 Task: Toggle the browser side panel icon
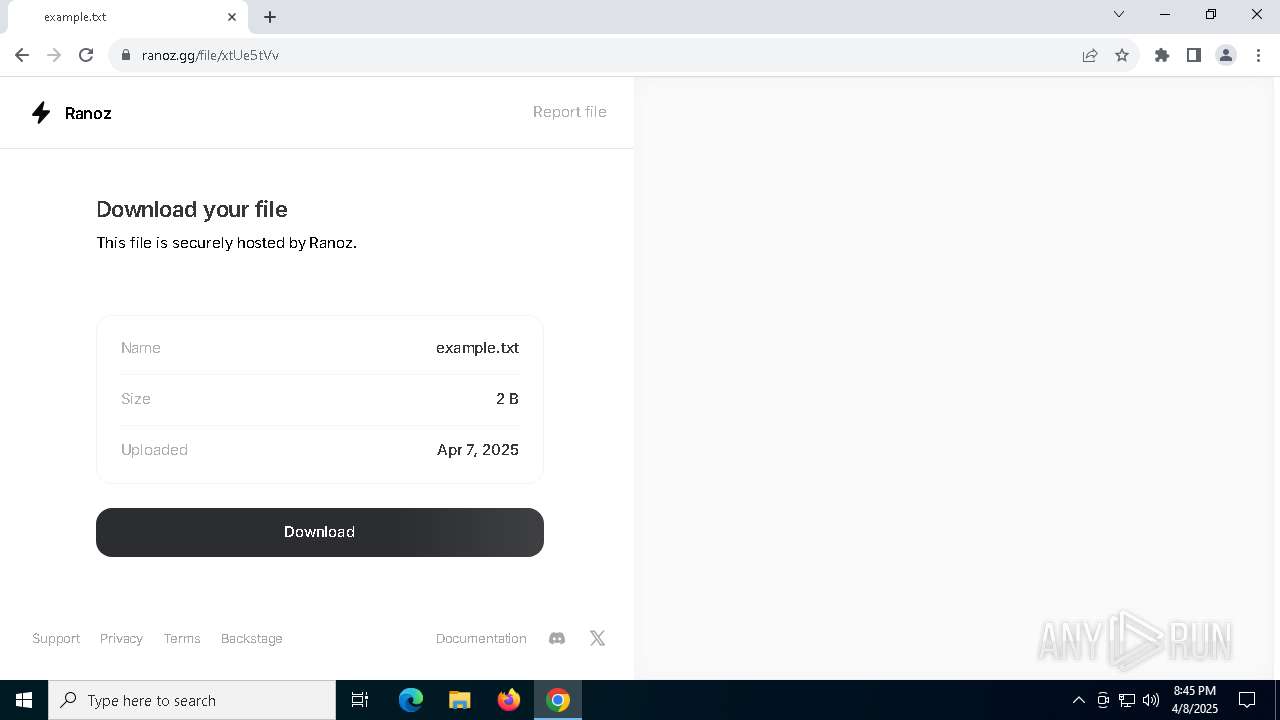[1194, 55]
